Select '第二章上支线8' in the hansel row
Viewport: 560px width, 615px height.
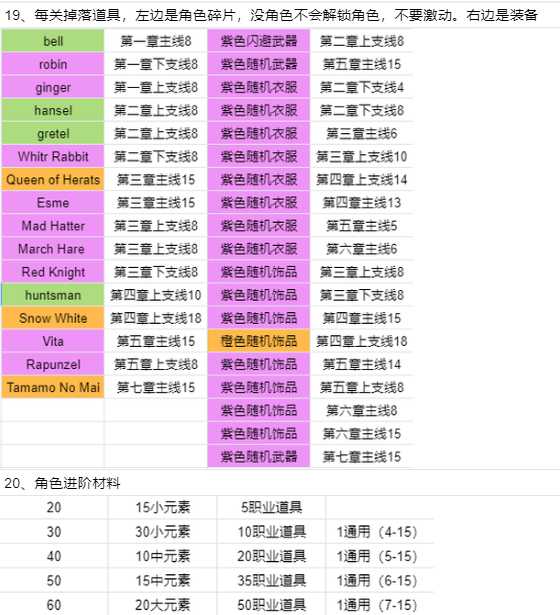point(156,110)
